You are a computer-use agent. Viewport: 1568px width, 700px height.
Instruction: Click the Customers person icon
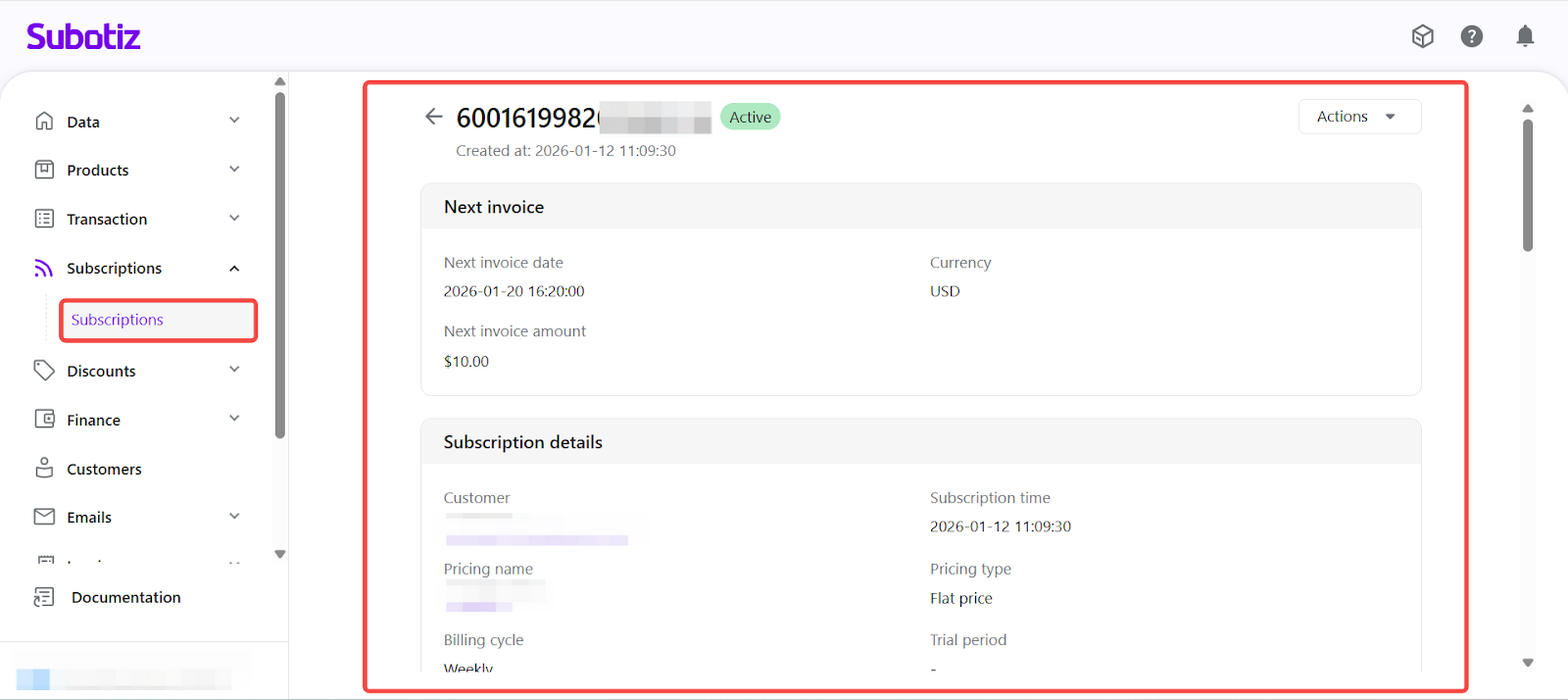pyautogui.click(x=44, y=469)
